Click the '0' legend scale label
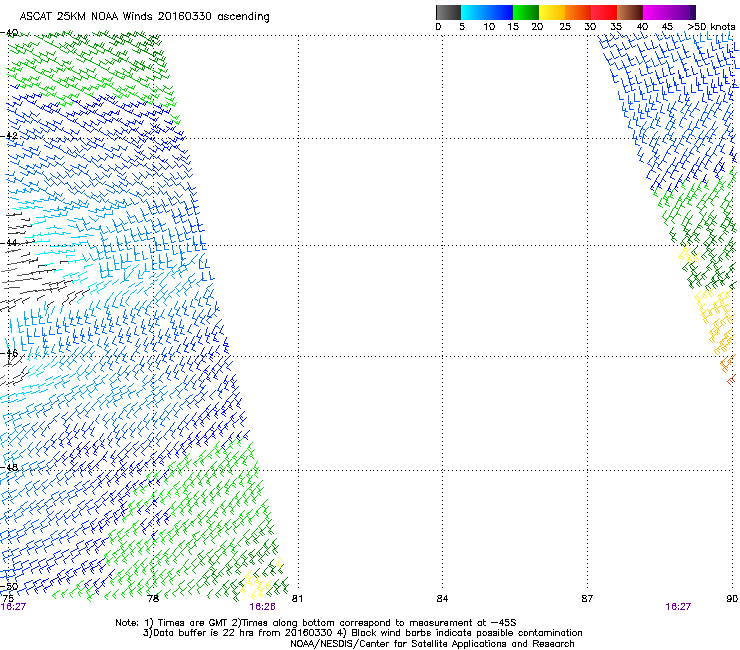Screen dimensions: 740x650 click(x=438, y=27)
